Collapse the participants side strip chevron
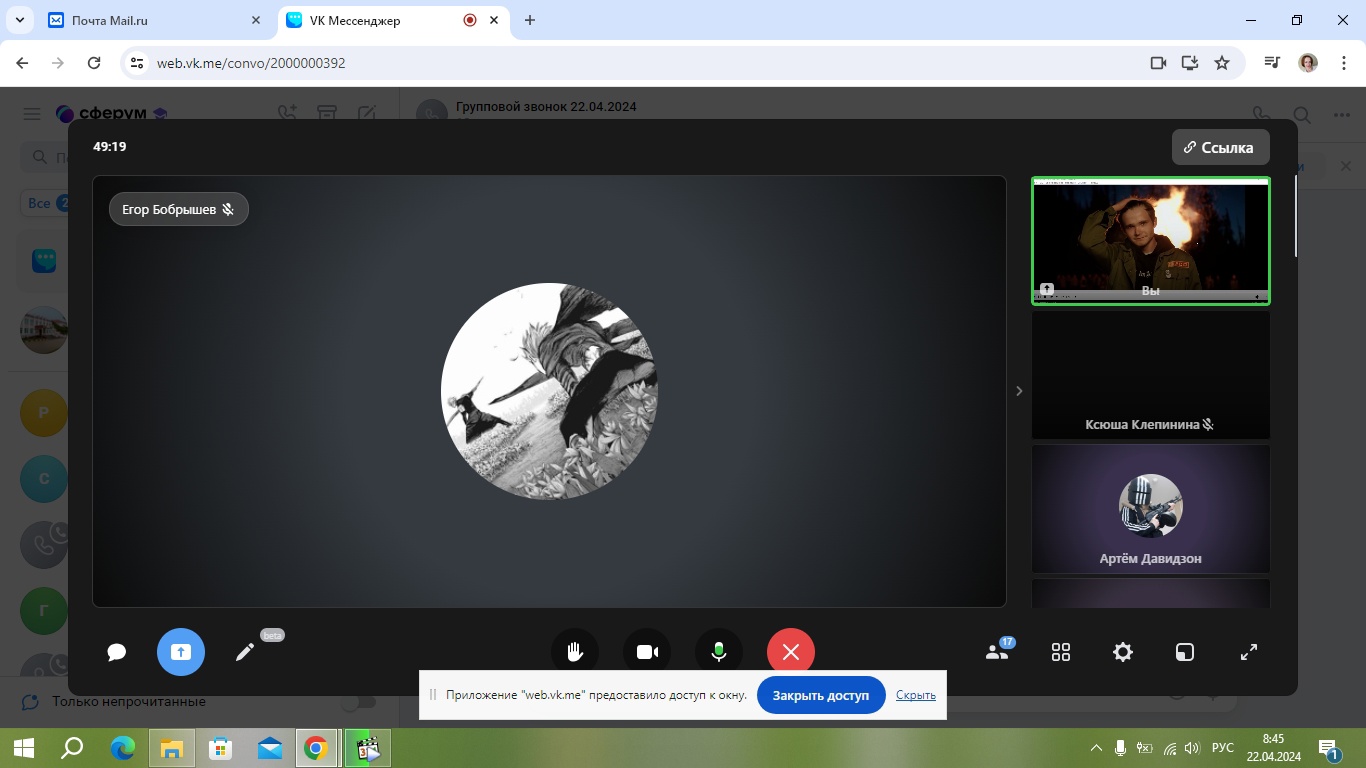1366x768 pixels. point(1019,391)
